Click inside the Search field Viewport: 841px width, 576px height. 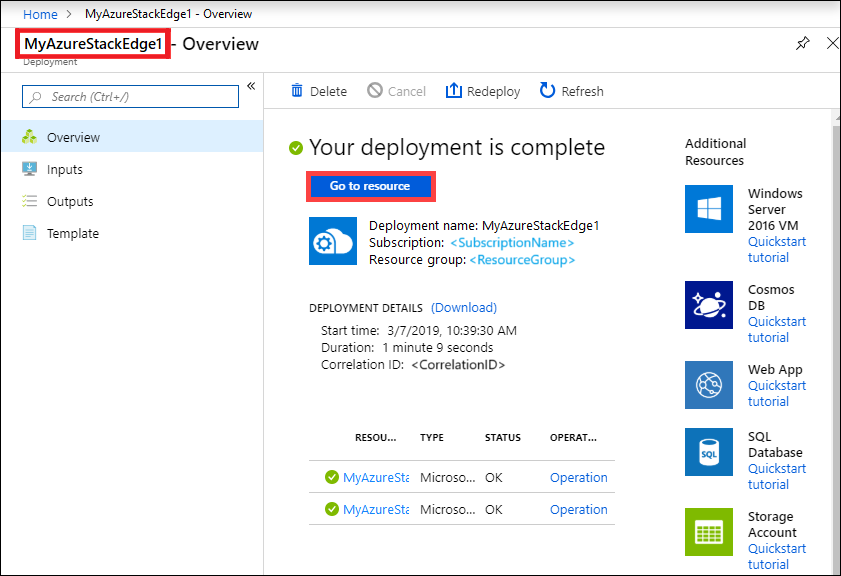click(130, 96)
